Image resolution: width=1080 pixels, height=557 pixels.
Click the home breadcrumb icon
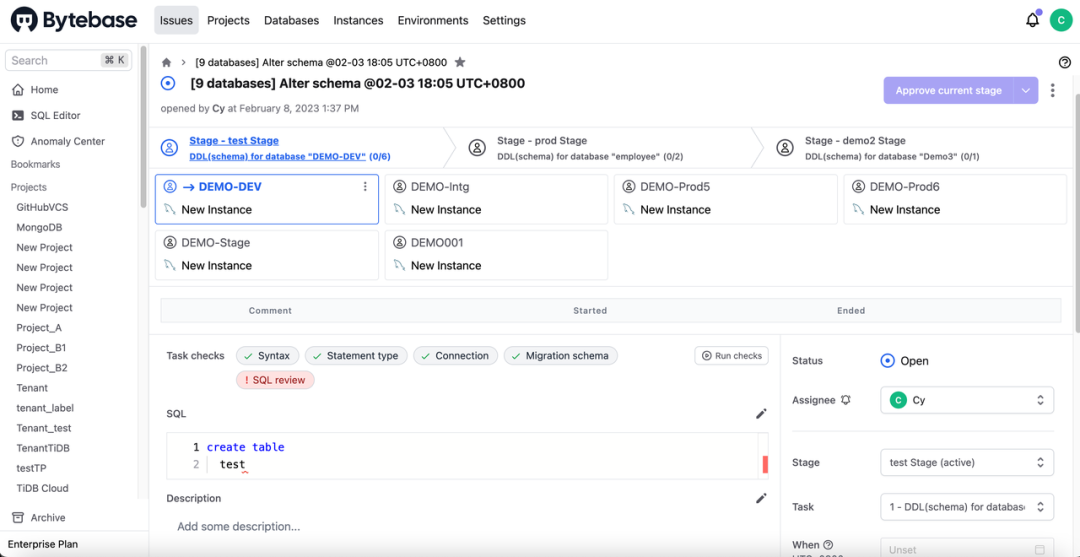(167, 63)
